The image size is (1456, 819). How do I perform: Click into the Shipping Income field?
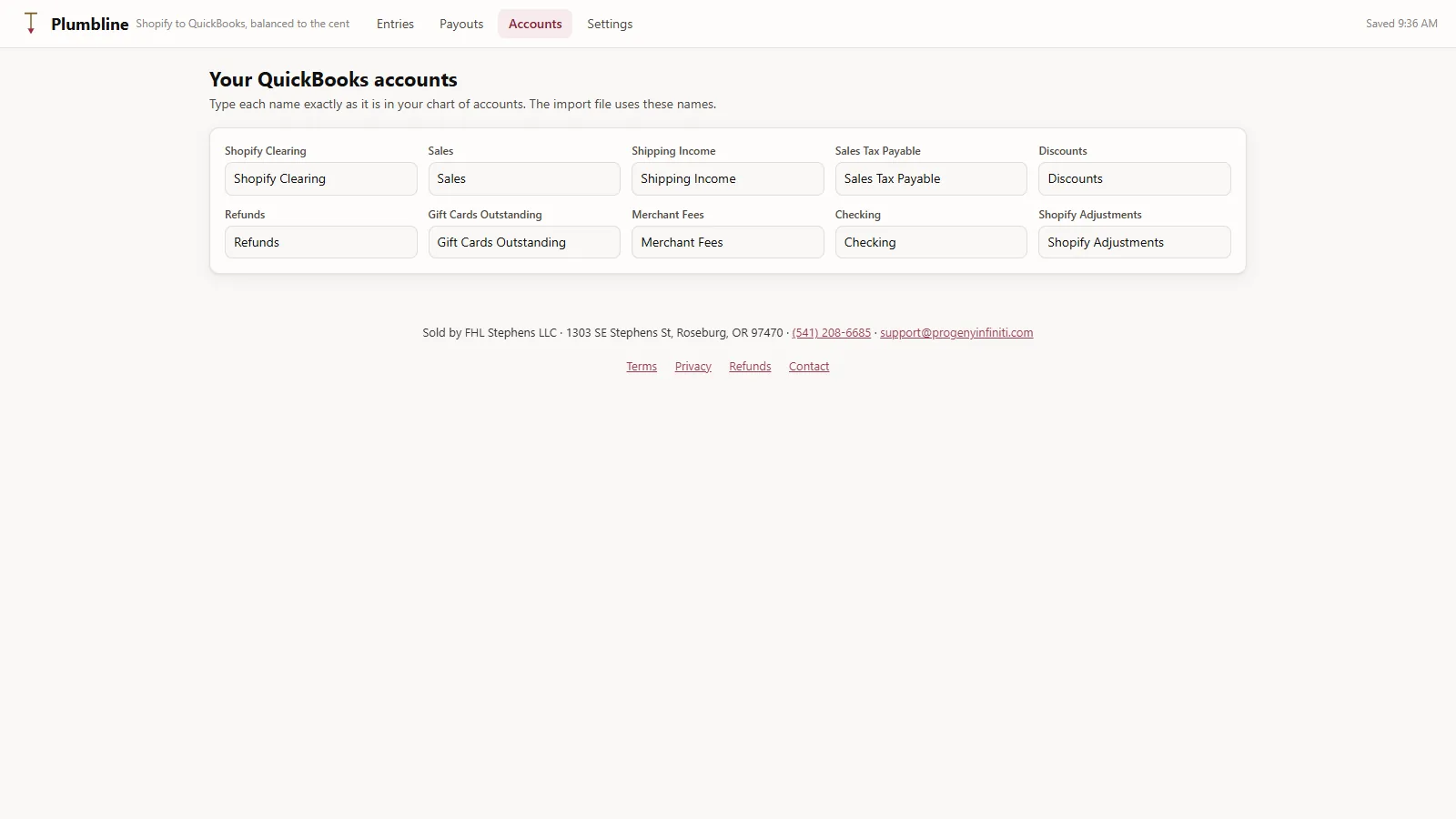727,178
